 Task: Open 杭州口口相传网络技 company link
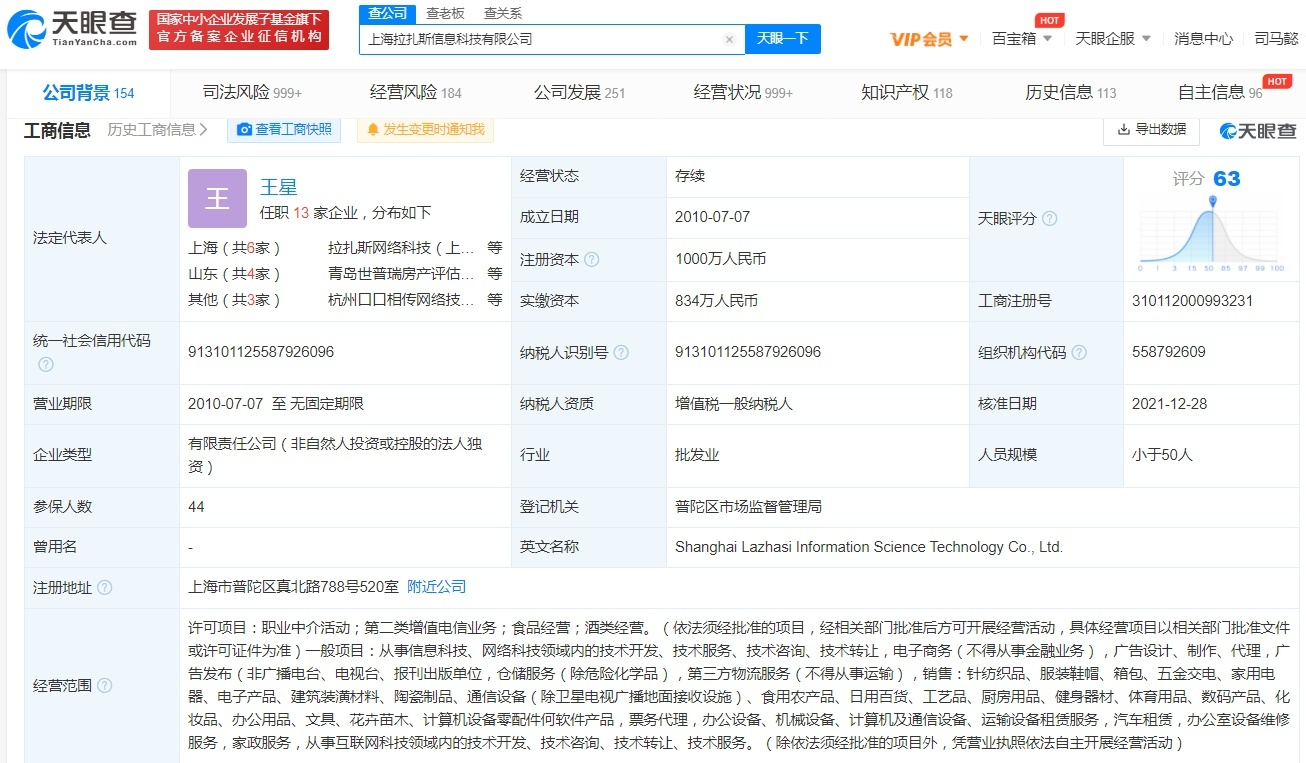coord(401,299)
